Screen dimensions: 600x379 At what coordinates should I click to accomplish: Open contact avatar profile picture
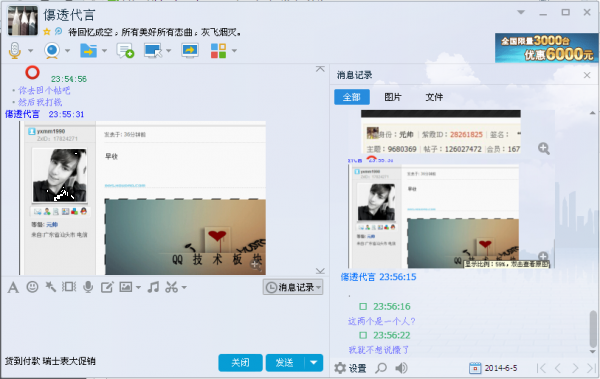[23, 21]
